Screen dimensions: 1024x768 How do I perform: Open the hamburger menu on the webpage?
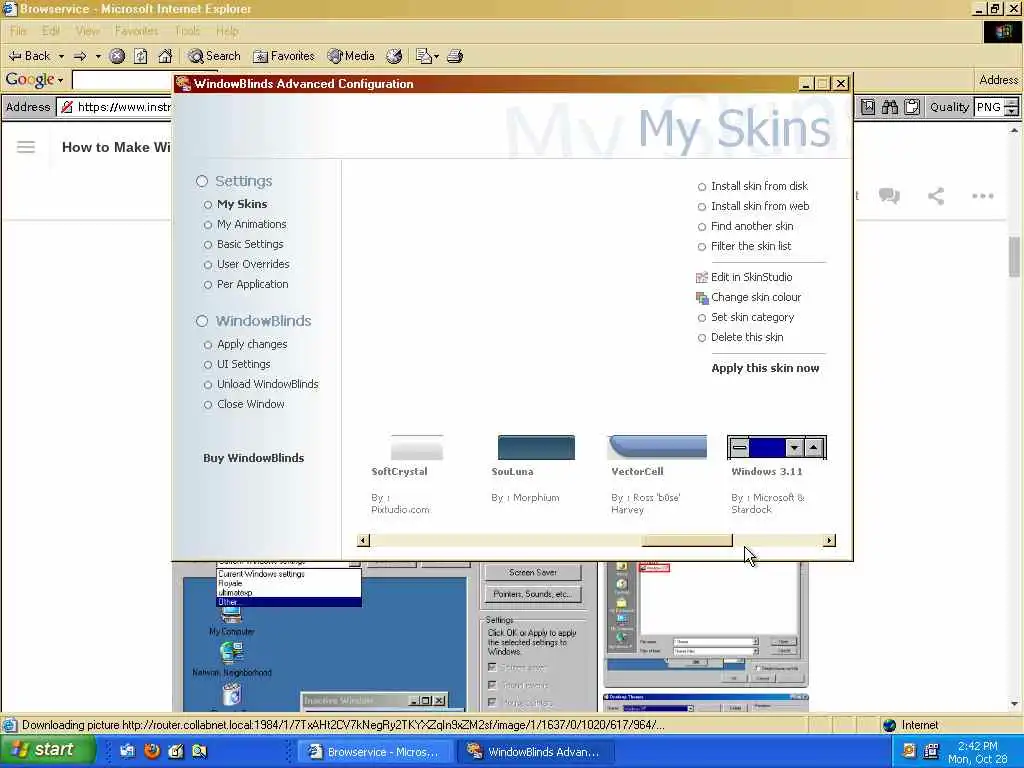coord(26,147)
